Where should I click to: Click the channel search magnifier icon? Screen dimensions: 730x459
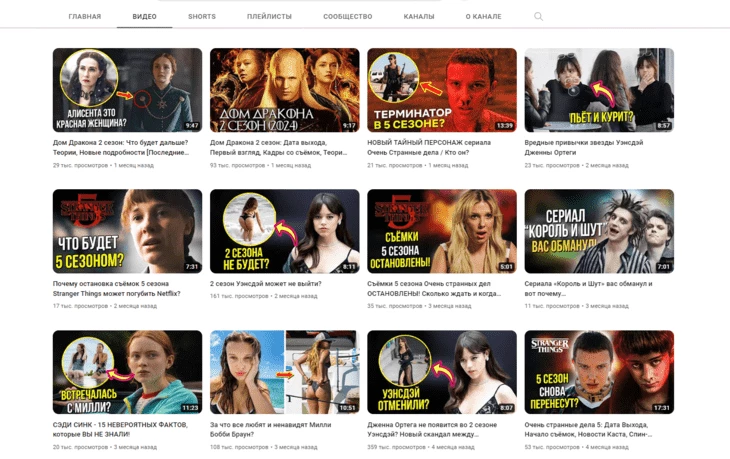click(538, 16)
